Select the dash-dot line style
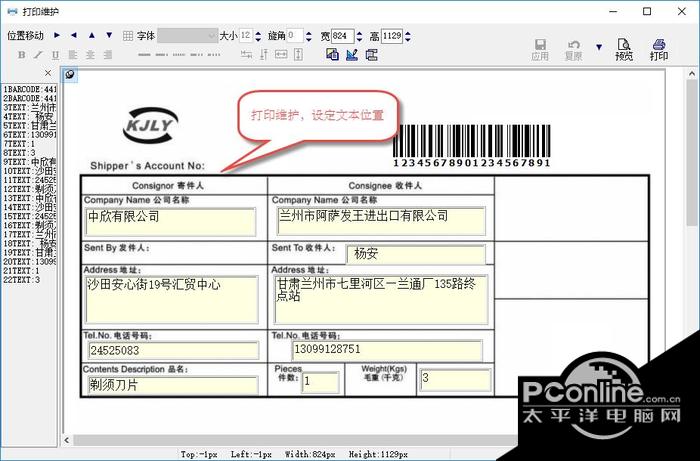 [196, 55]
